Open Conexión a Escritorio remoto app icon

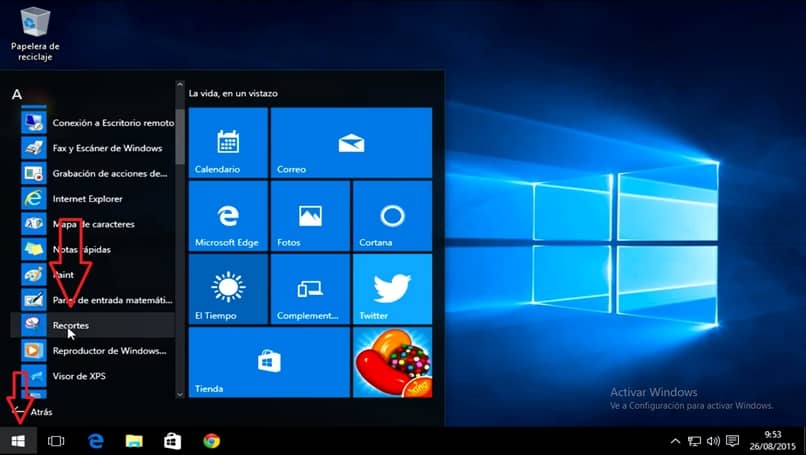(34, 123)
